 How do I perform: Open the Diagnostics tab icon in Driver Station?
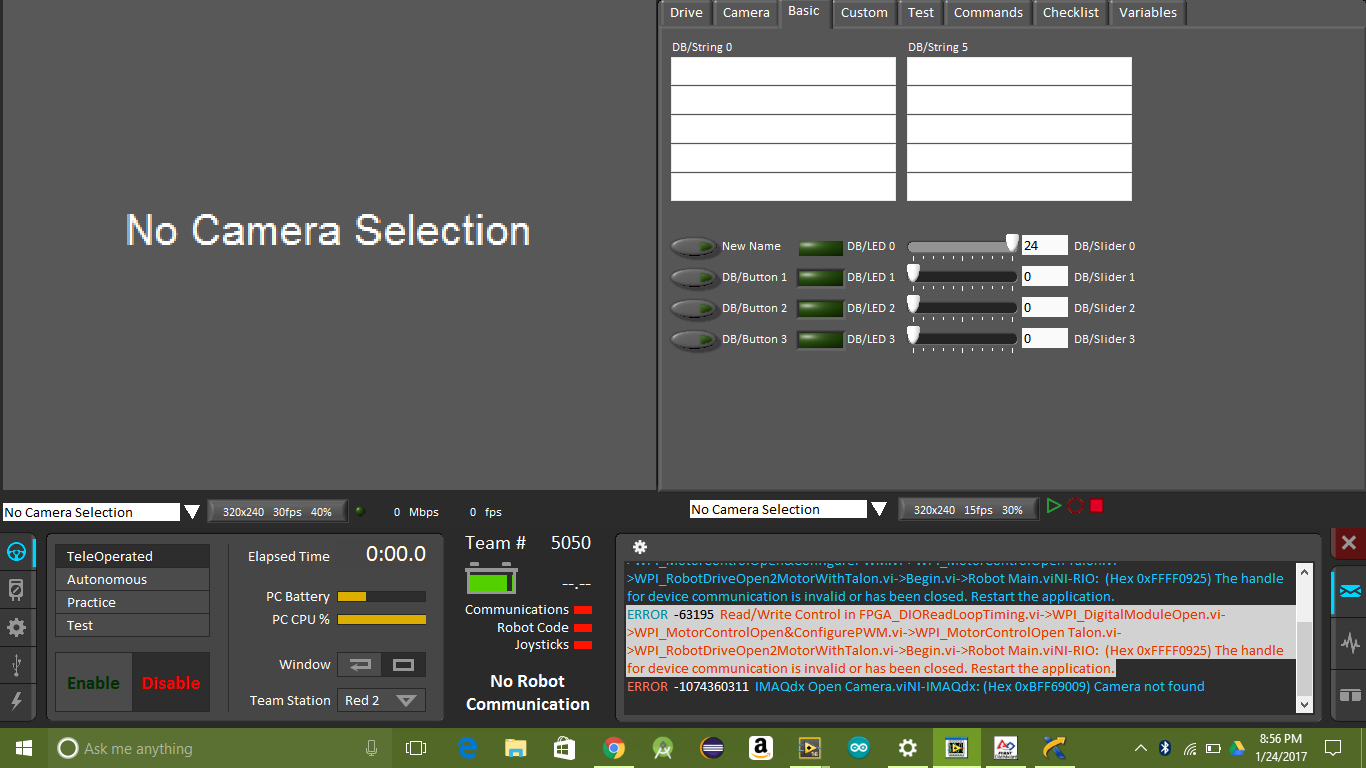pyautogui.click(x=16, y=590)
